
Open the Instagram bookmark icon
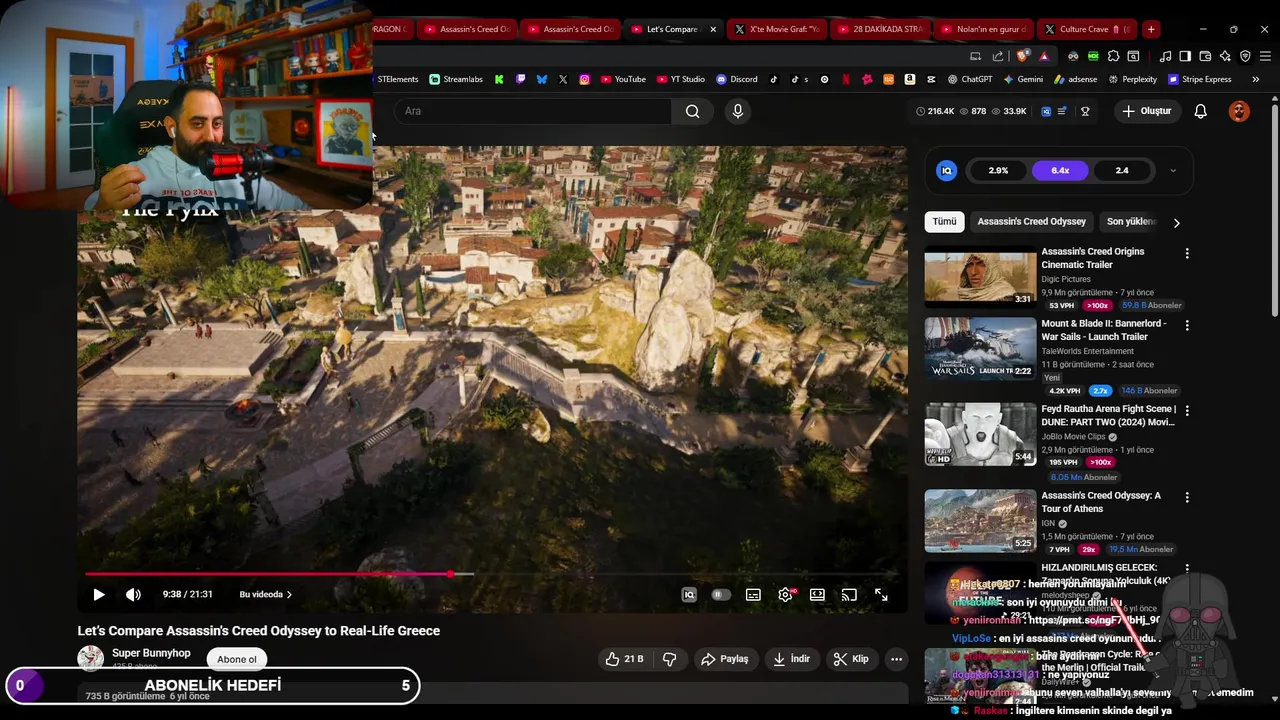click(x=584, y=79)
